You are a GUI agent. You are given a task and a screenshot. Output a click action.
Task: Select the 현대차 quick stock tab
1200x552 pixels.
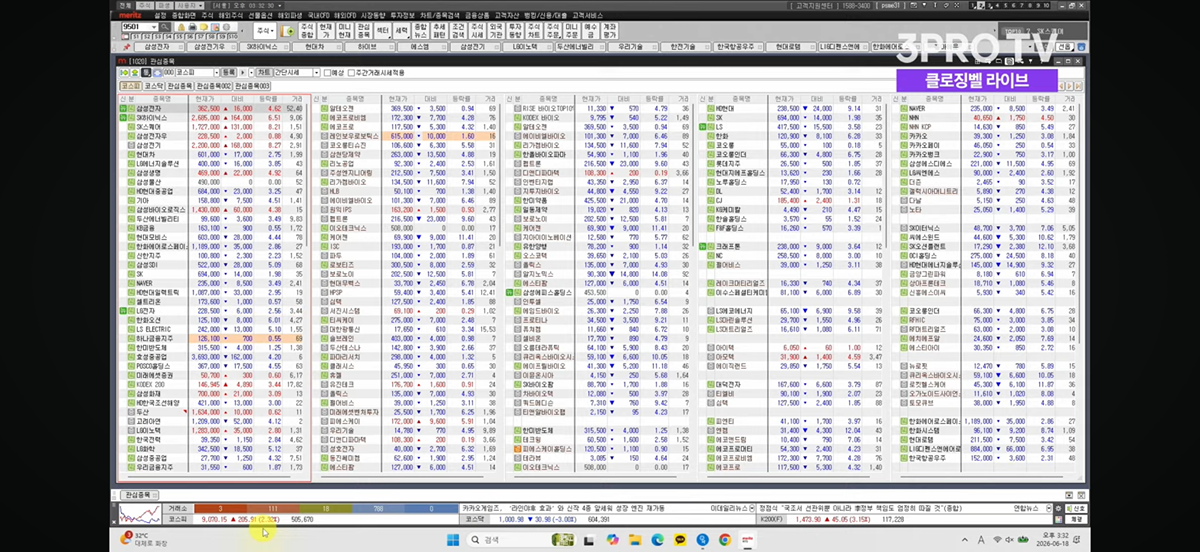[x=315, y=47]
